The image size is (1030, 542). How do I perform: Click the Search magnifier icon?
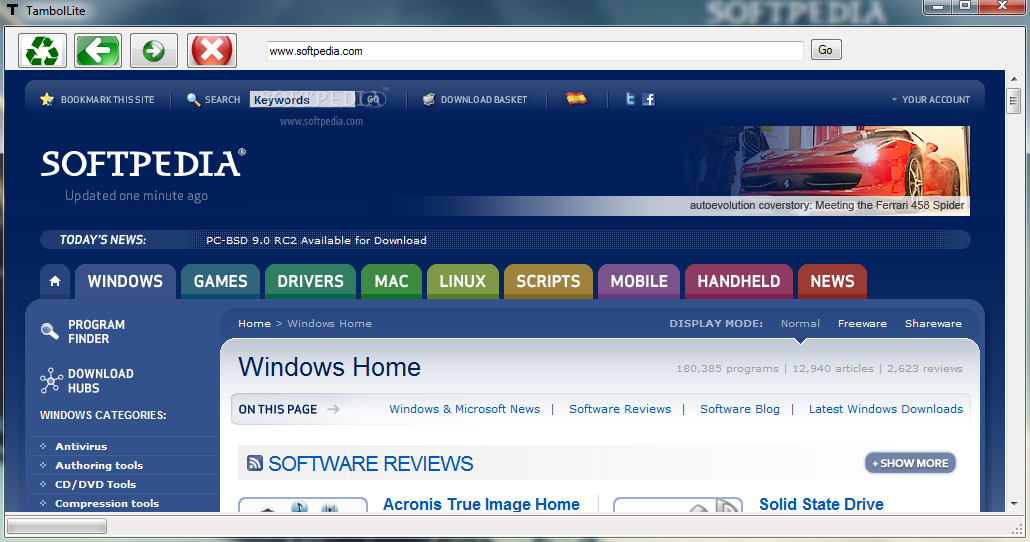coord(193,100)
